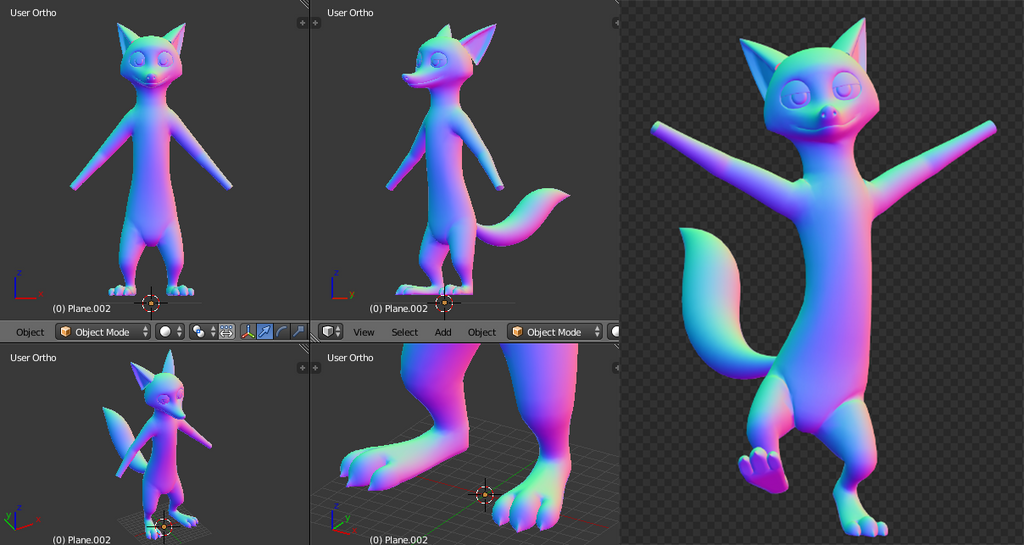The image size is (1024, 545).
Task: Select the rotate manipulator arc icon
Action: [281, 332]
